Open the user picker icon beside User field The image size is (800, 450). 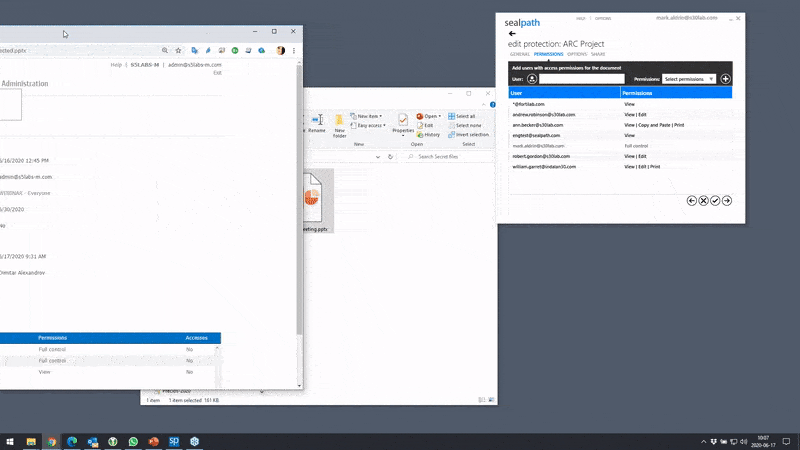[532, 79]
